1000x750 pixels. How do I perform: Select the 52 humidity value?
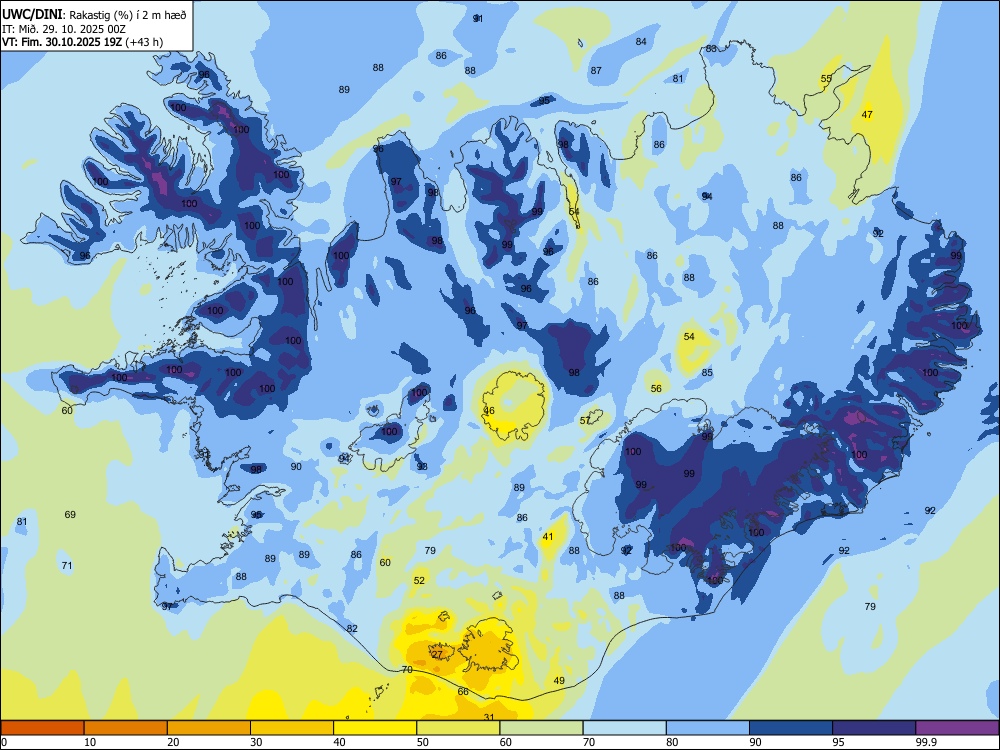click(x=419, y=580)
